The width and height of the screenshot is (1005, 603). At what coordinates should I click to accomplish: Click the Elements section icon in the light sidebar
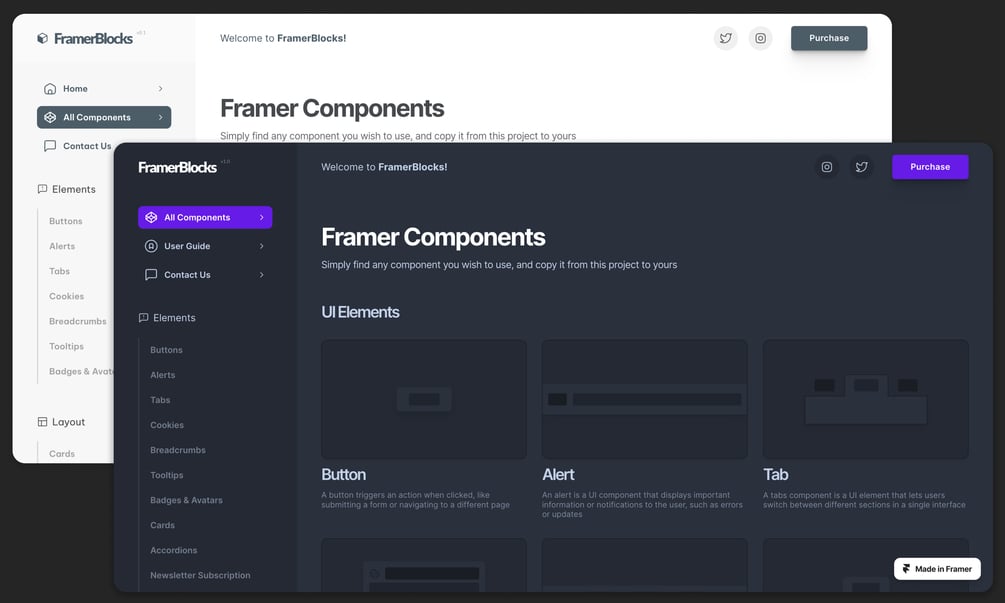pos(42,189)
